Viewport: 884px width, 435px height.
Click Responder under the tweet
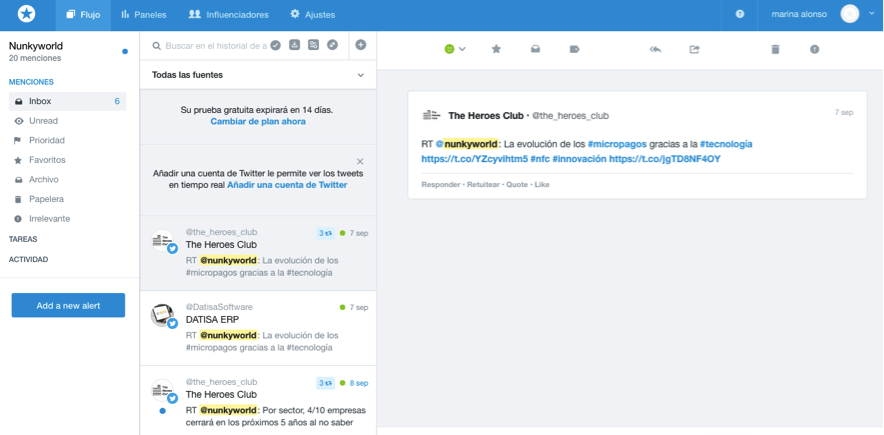pyautogui.click(x=440, y=185)
